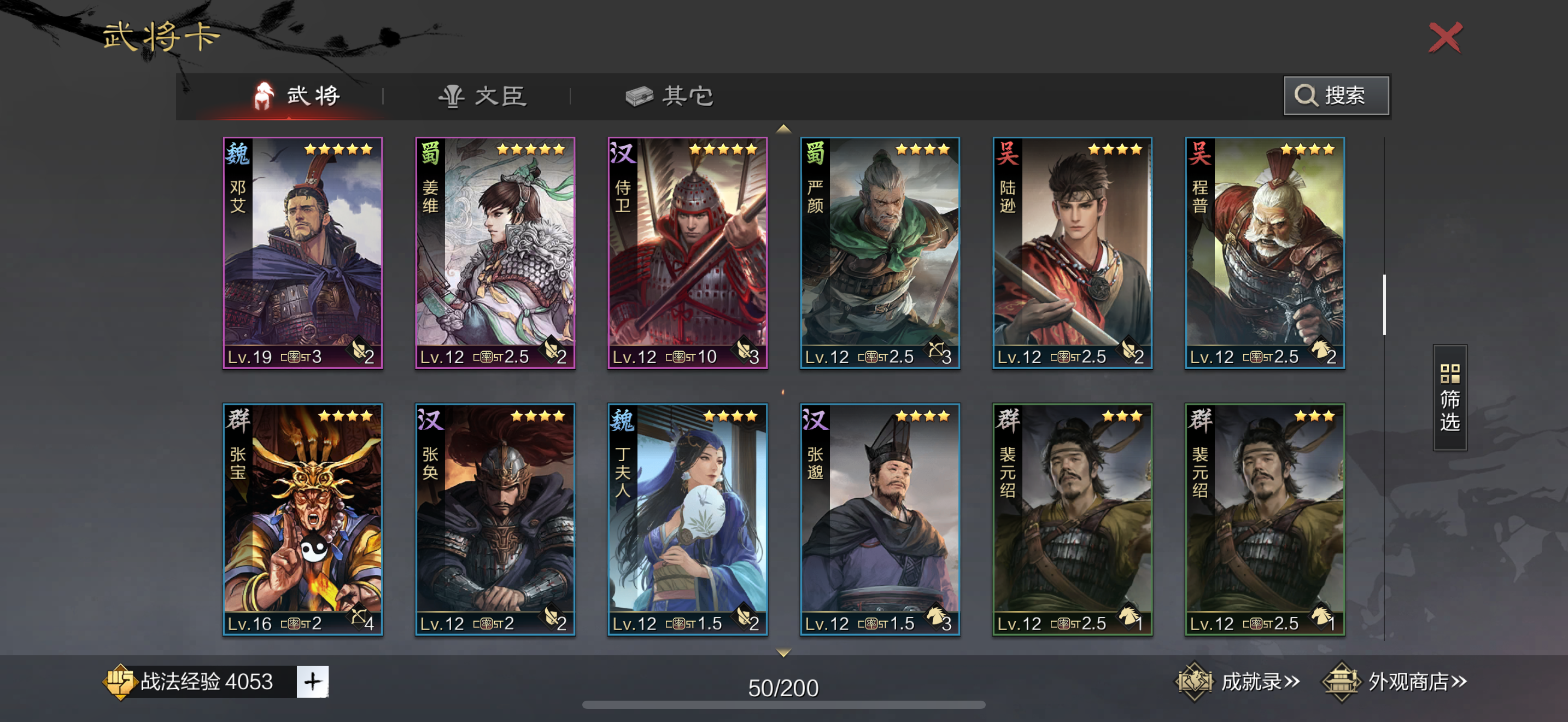Image resolution: width=1568 pixels, height=722 pixels.
Task: Click the down arrow below the card list
Action: 783,653
